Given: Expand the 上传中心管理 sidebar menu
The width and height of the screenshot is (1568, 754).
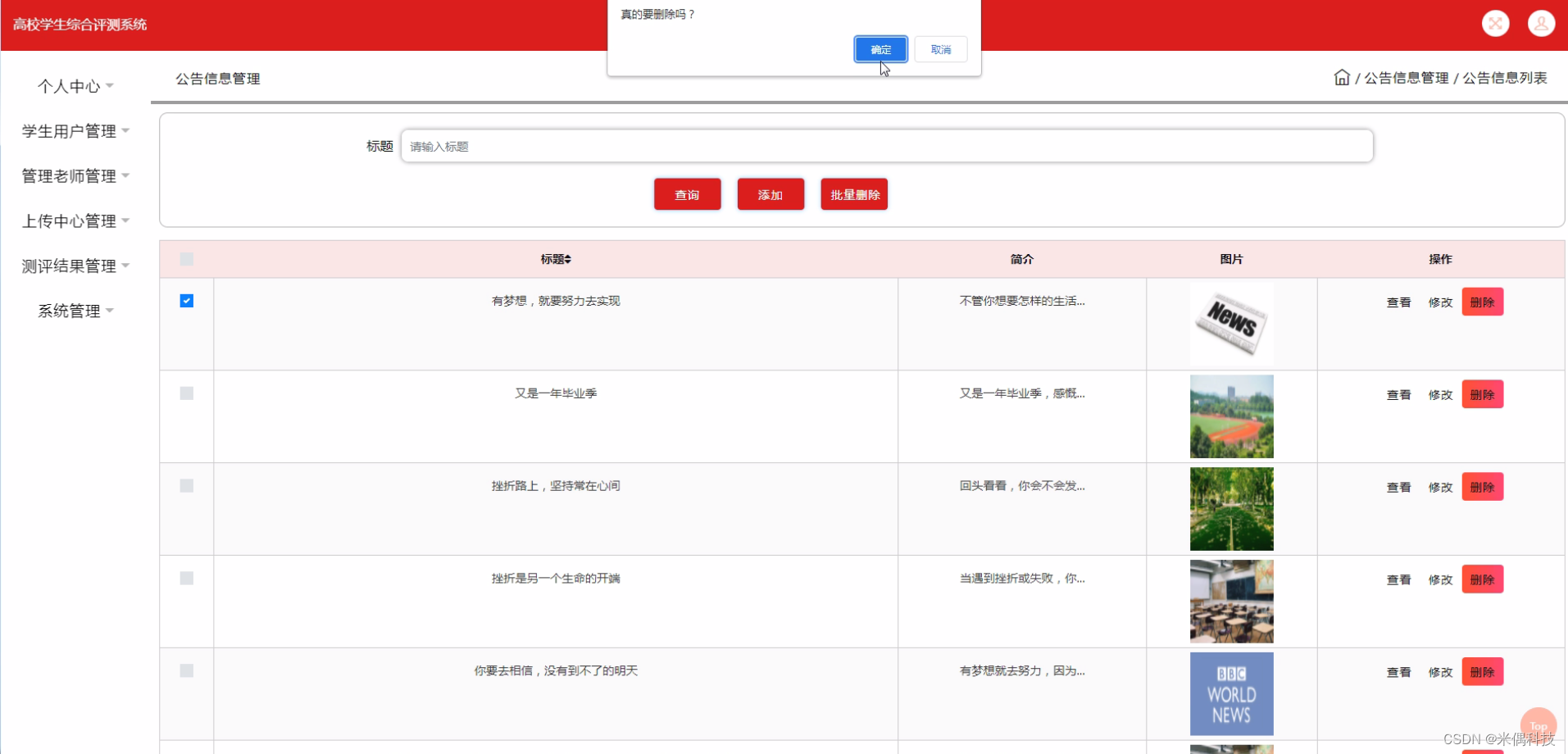Looking at the screenshot, I should click(x=75, y=221).
